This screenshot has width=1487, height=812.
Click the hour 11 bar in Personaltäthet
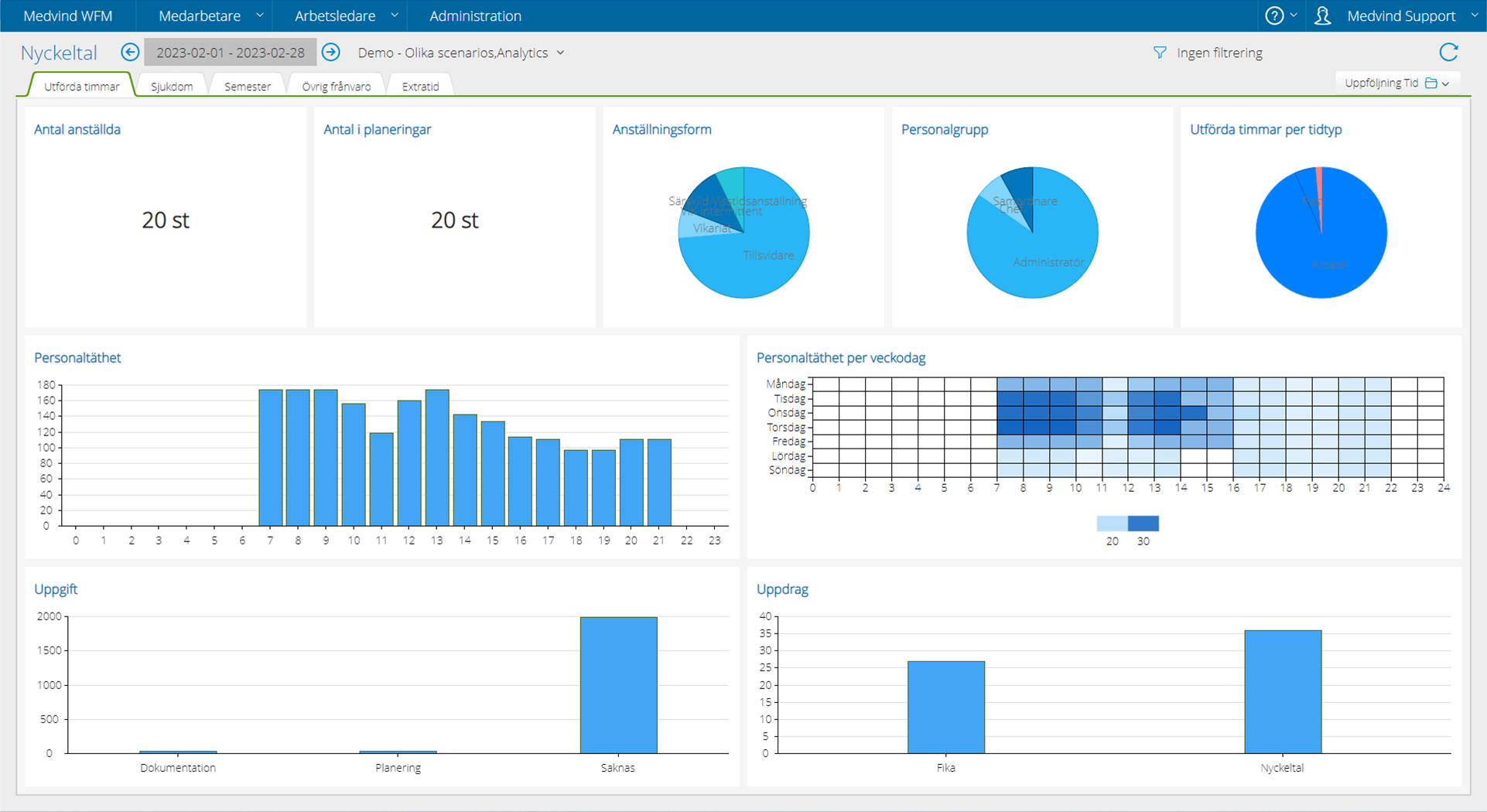pos(381,479)
